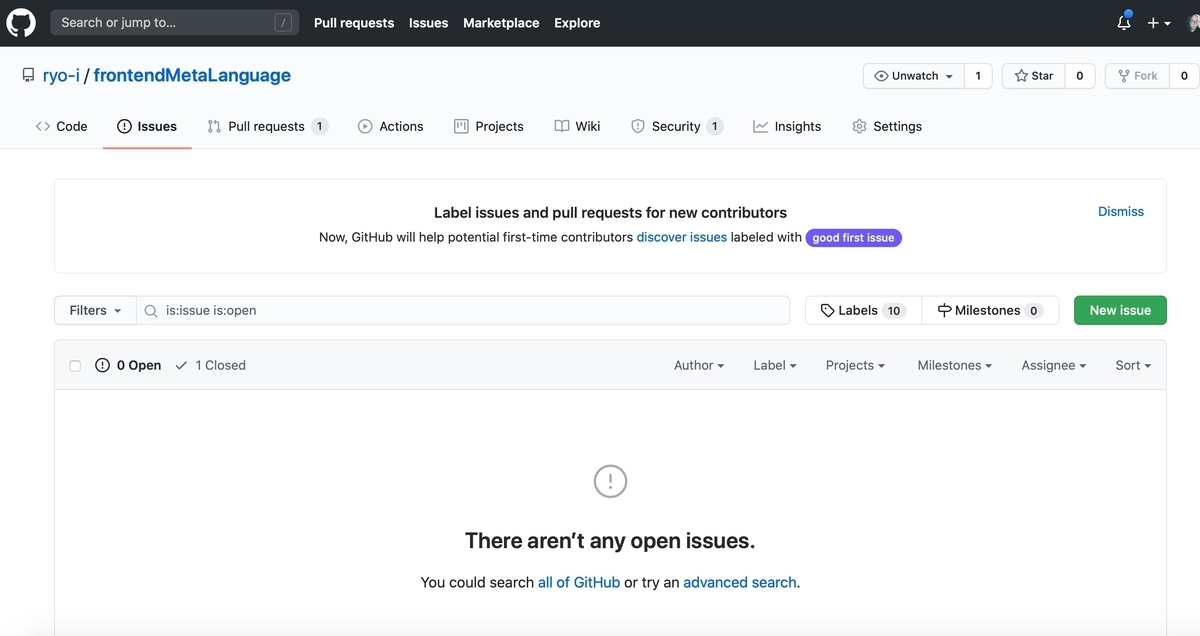1200x636 pixels.
Task: Open the Milestones list
Action: point(990,310)
